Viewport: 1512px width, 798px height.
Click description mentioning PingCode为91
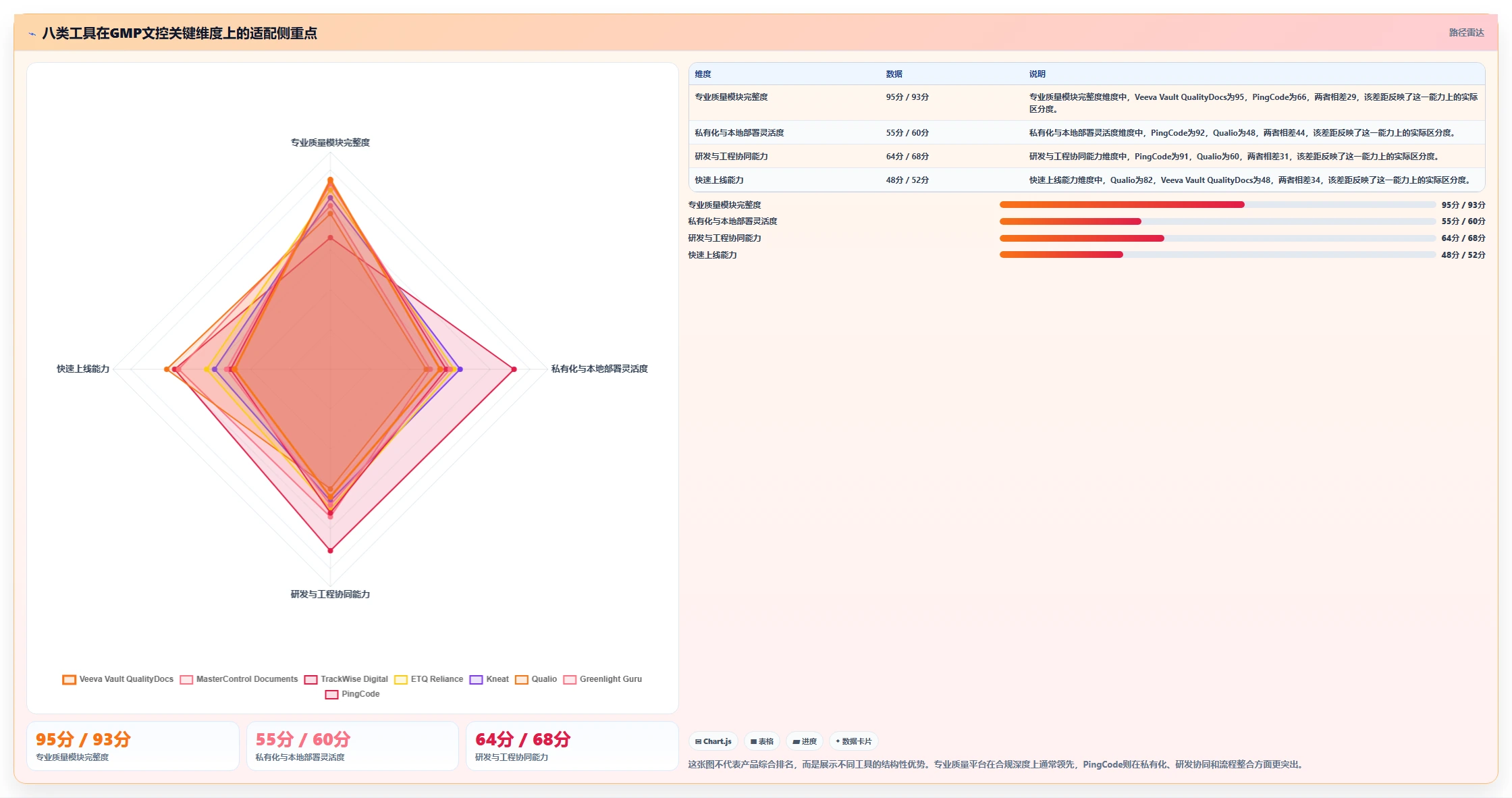point(1234,157)
